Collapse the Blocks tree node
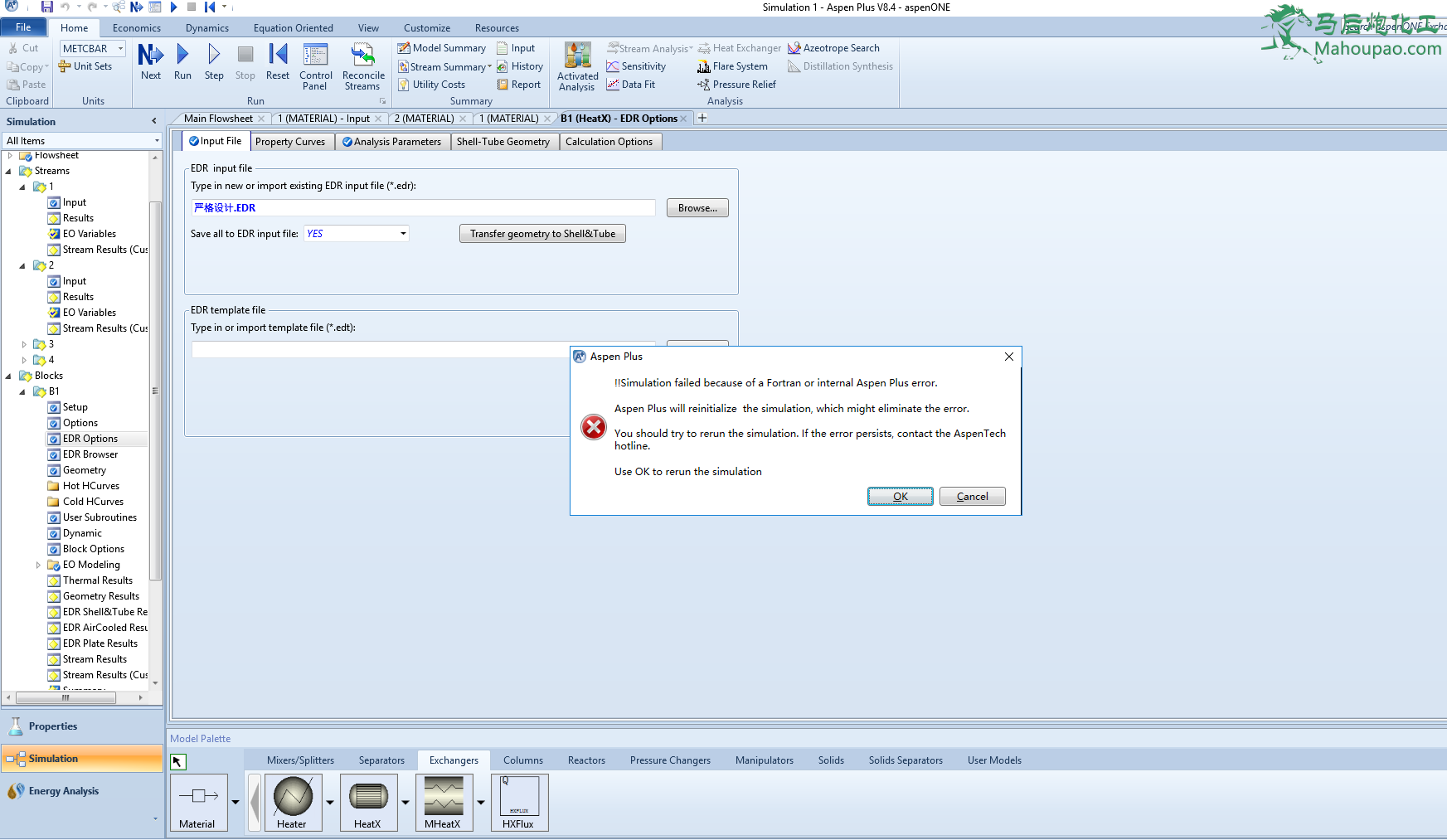Screen dimensions: 1447x840 9,376
